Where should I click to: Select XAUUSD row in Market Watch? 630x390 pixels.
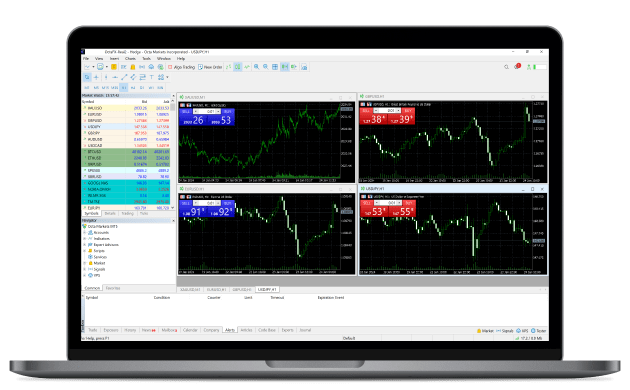(x=126, y=108)
